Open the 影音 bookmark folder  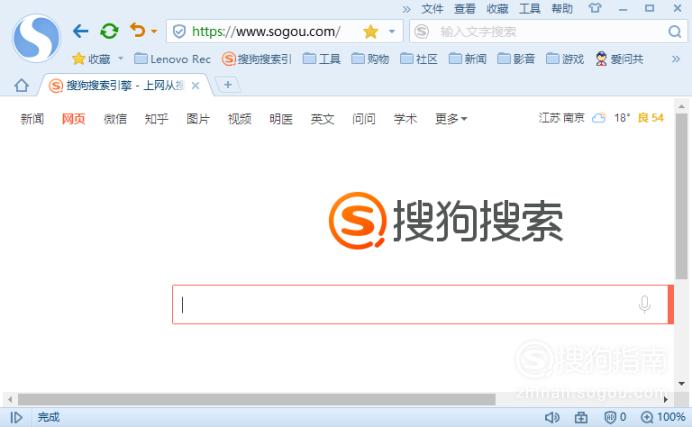coord(516,59)
